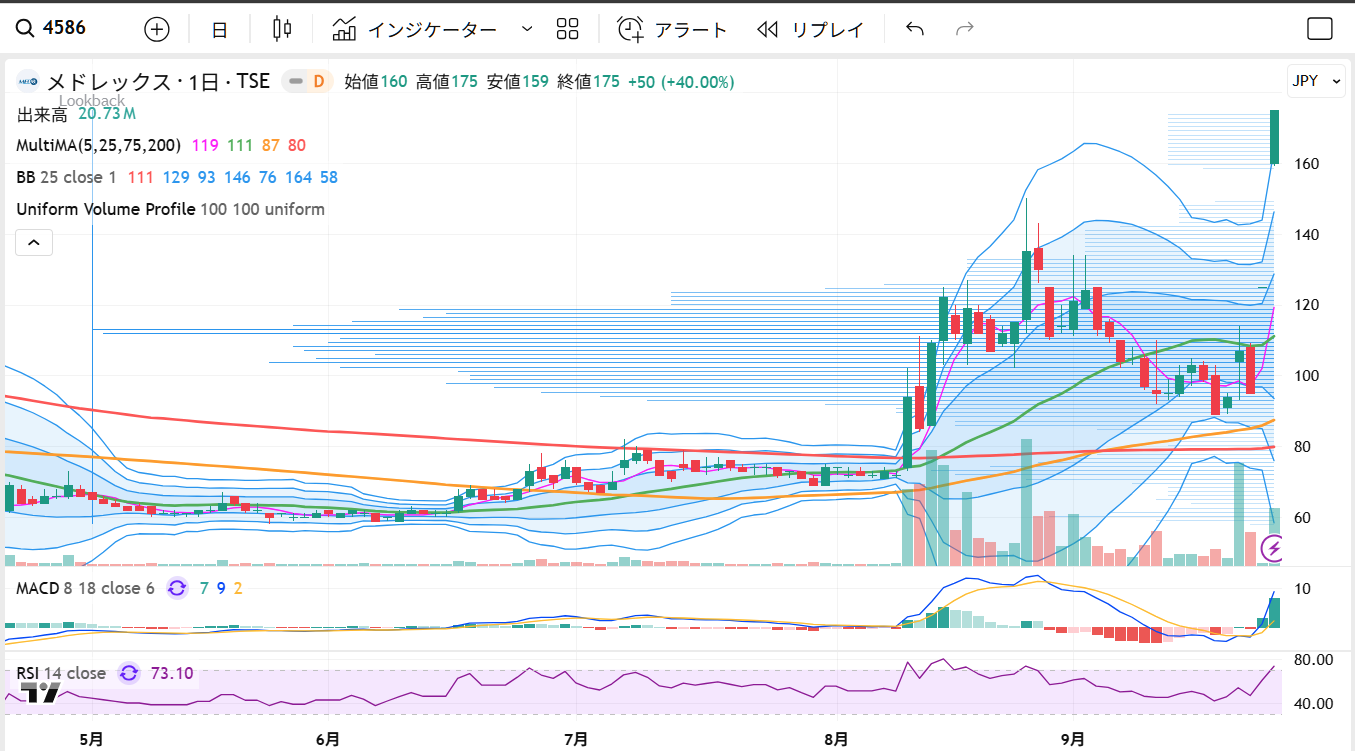The image size is (1355, 751).
Task: Open the JPY currency dropdown
Action: click(1315, 82)
